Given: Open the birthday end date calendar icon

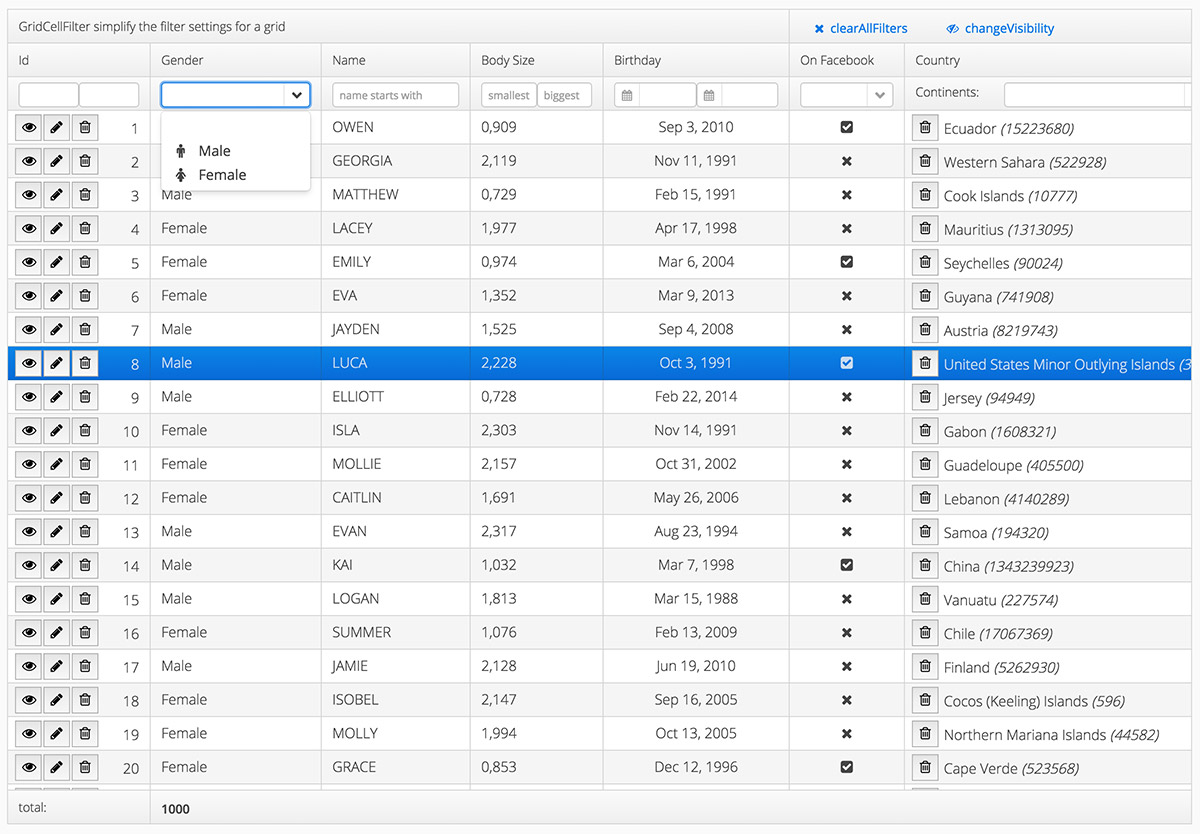Looking at the screenshot, I should coord(709,95).
